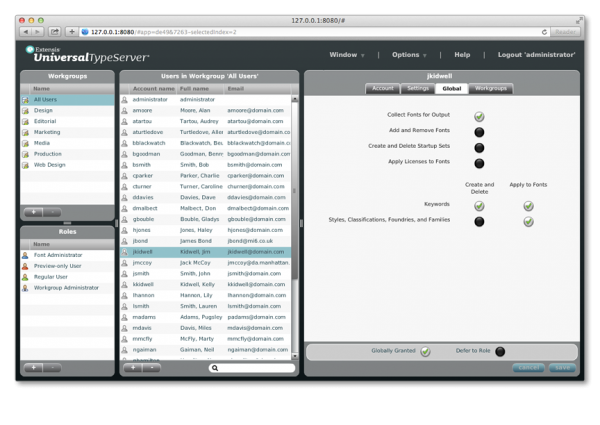
Task: Click the Preview-only User role icon
Action: [25, 266]
